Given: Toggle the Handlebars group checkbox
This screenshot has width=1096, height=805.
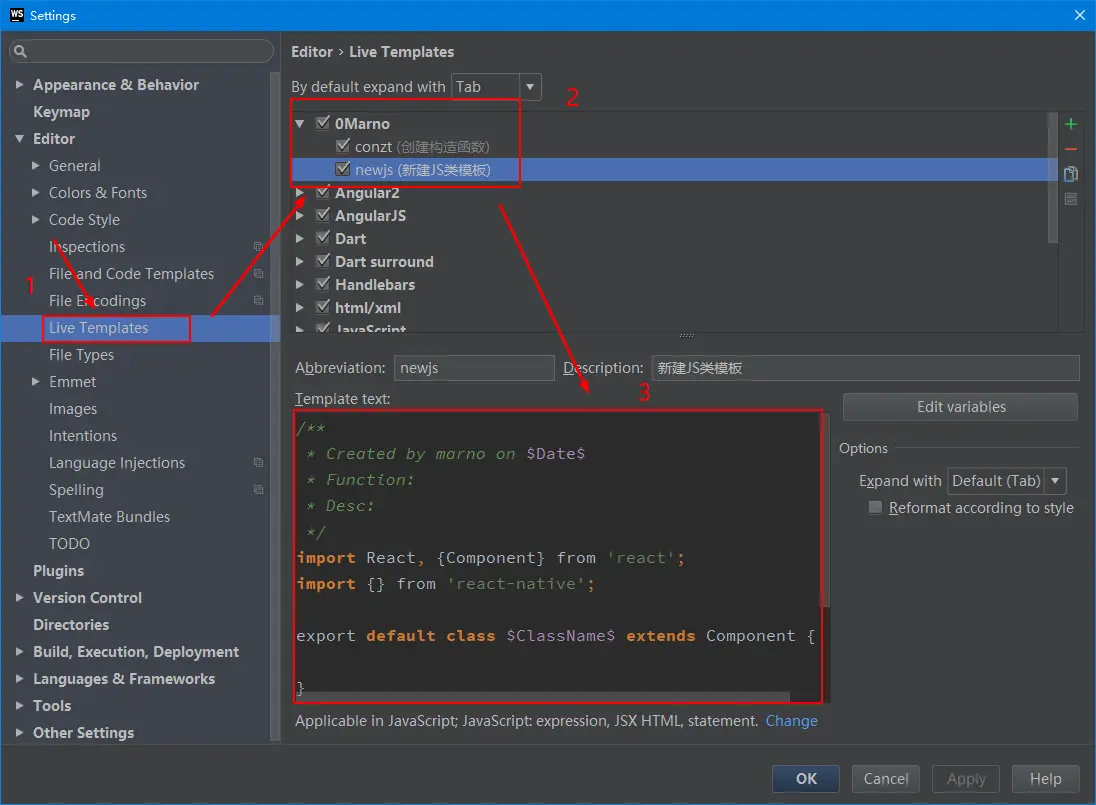Looking at the screenshot, I should pos(323,284).
